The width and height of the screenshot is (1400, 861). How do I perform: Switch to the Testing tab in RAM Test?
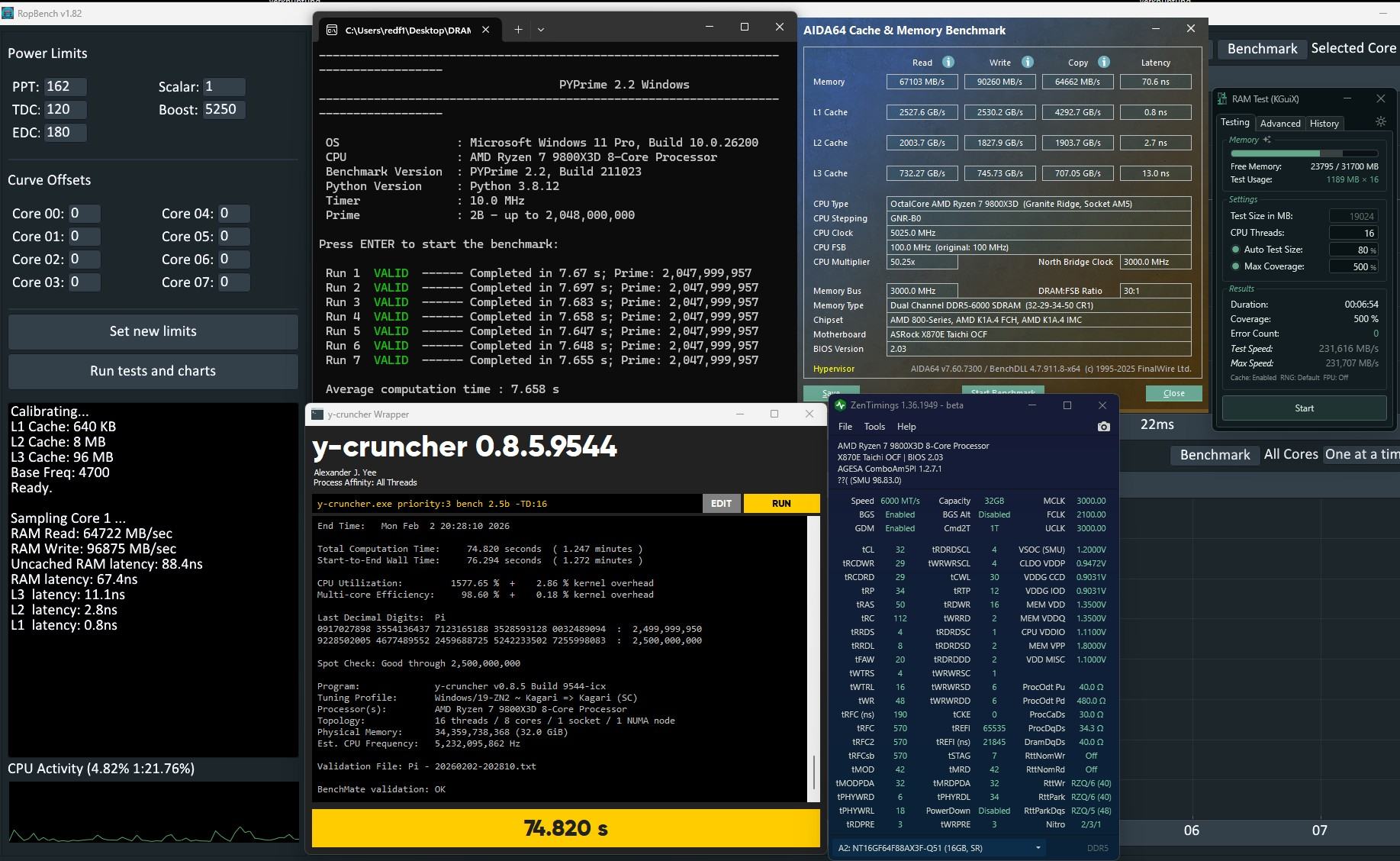point(1235,122)
